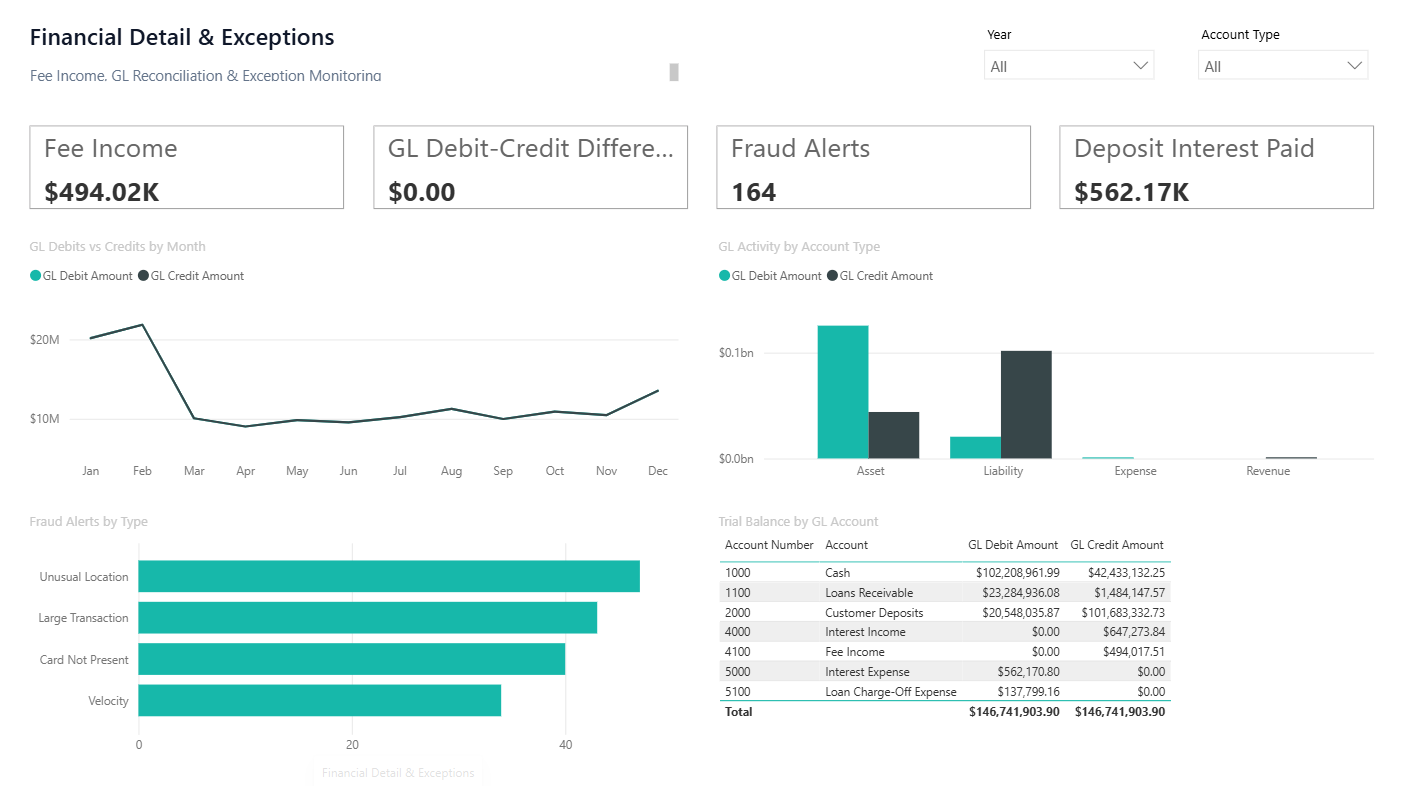Click the GL Debit-Credit Difference card
Viewport: 1405px width, 786px height.
click(530, 167)
